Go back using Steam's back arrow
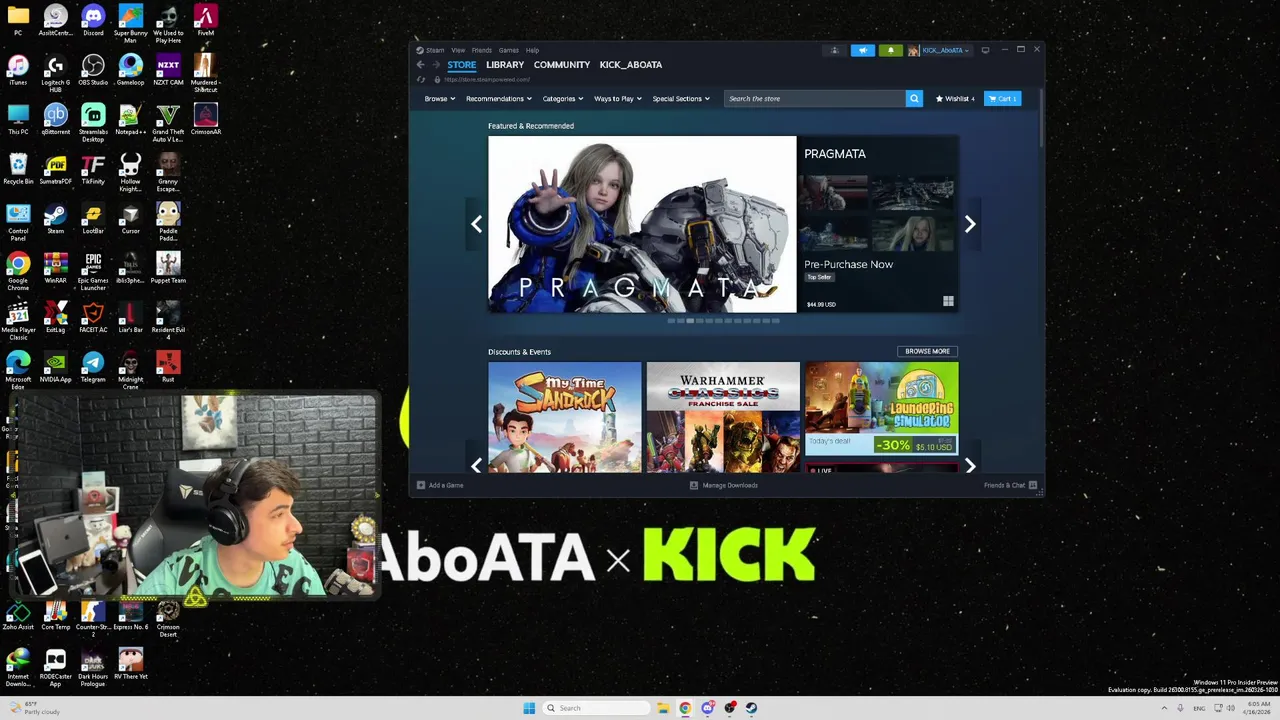The height and width of the screenshot is (720, 1280). coord(421,65)
